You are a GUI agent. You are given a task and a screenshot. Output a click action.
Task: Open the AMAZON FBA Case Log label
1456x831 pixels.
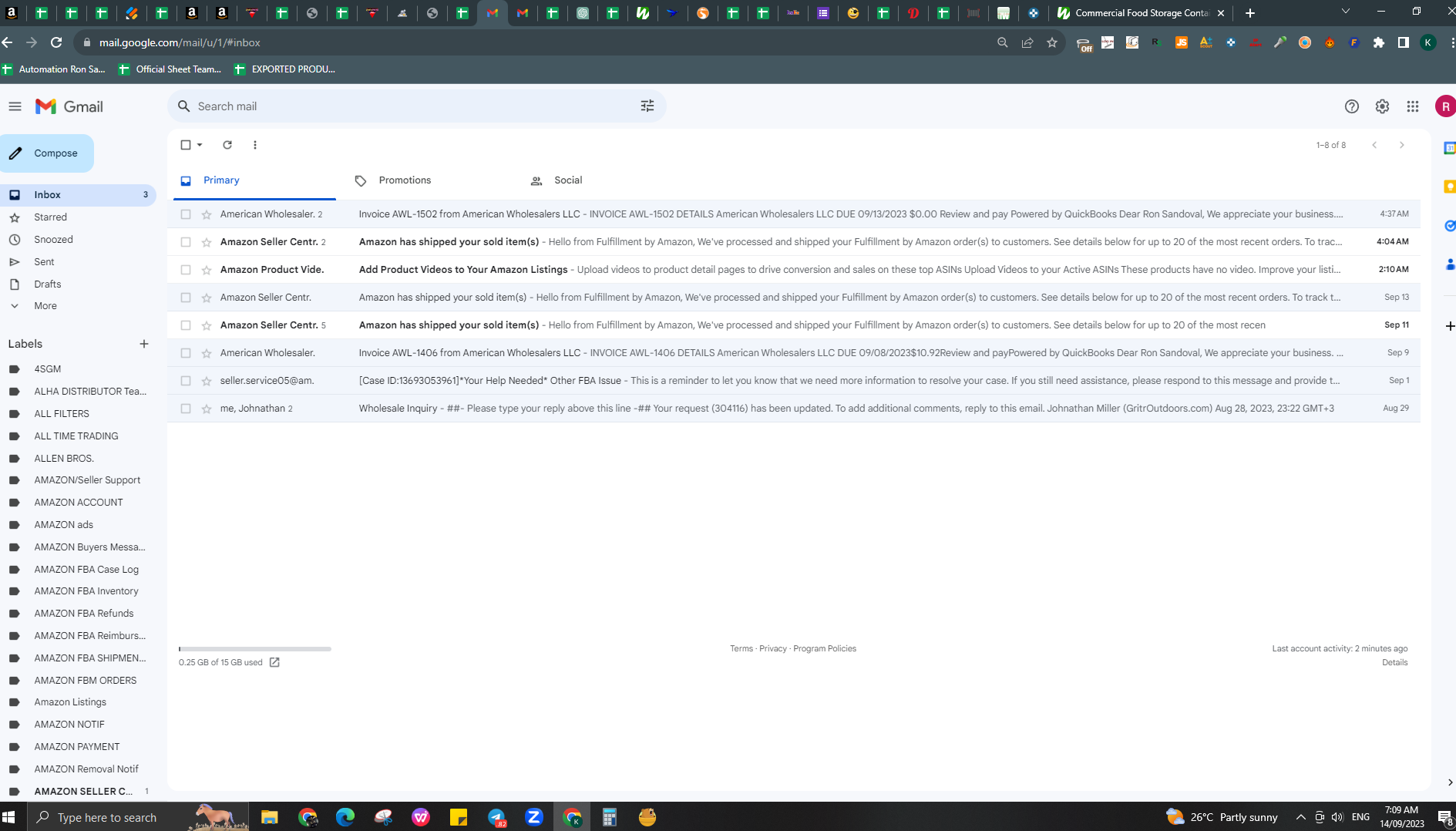pyautogui.click(x=86, y=570)
